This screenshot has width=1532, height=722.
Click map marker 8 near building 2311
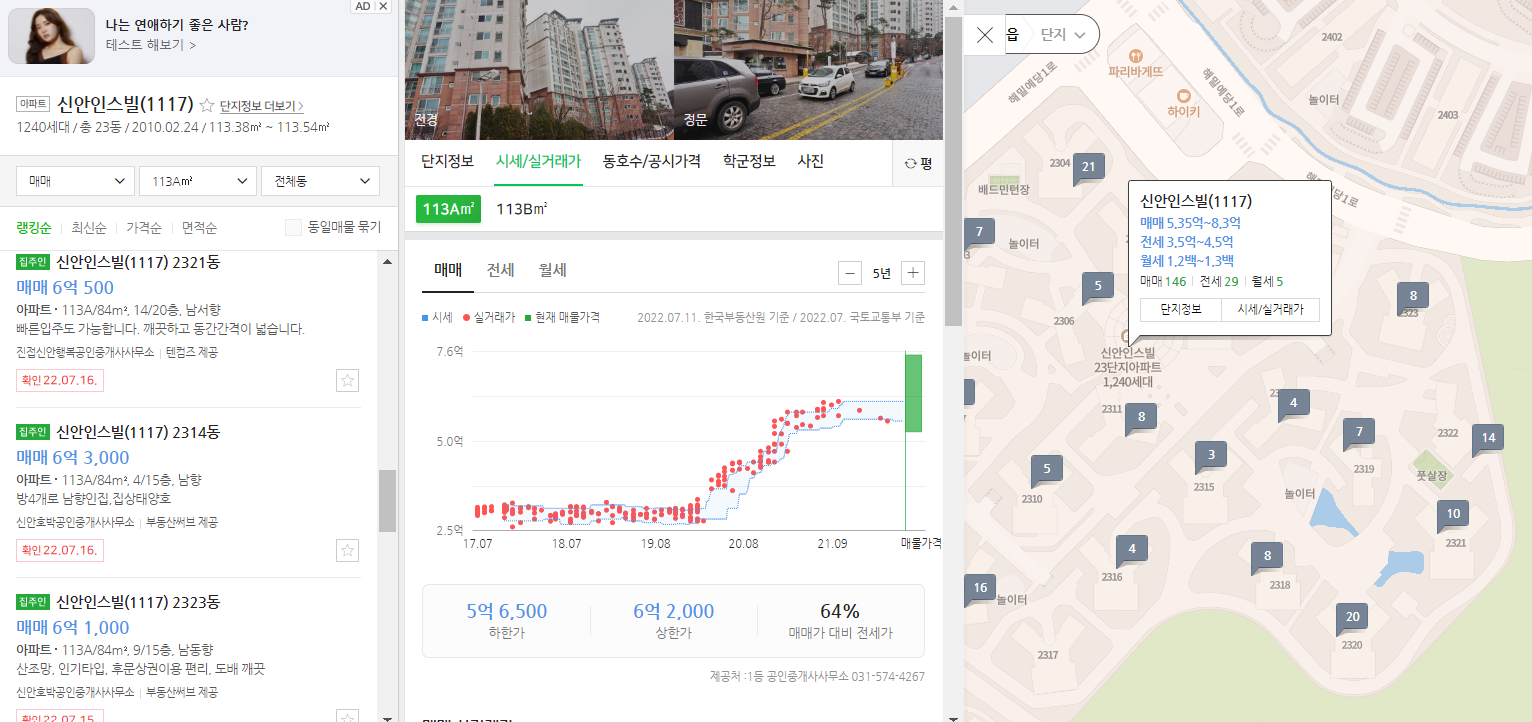click(1140, 417)
